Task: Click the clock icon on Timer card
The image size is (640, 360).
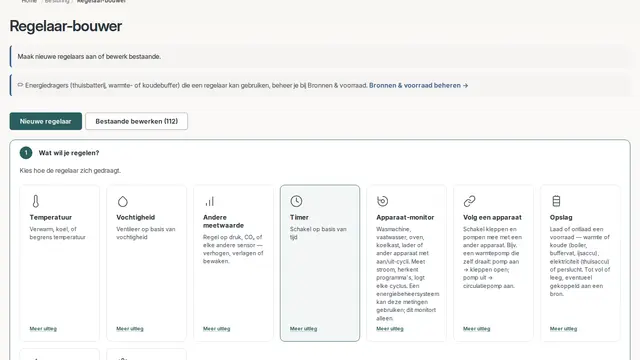Action: click(296, 201)
